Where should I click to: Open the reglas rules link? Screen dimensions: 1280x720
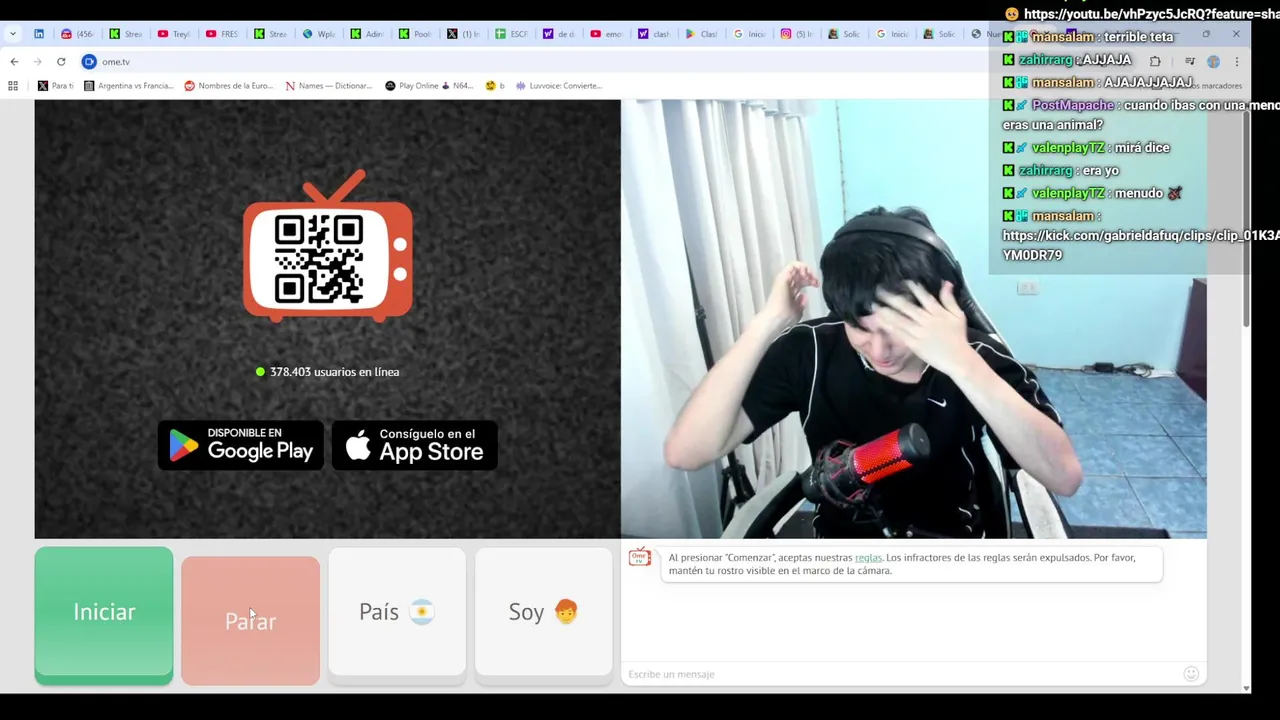[x=868, y=558]
